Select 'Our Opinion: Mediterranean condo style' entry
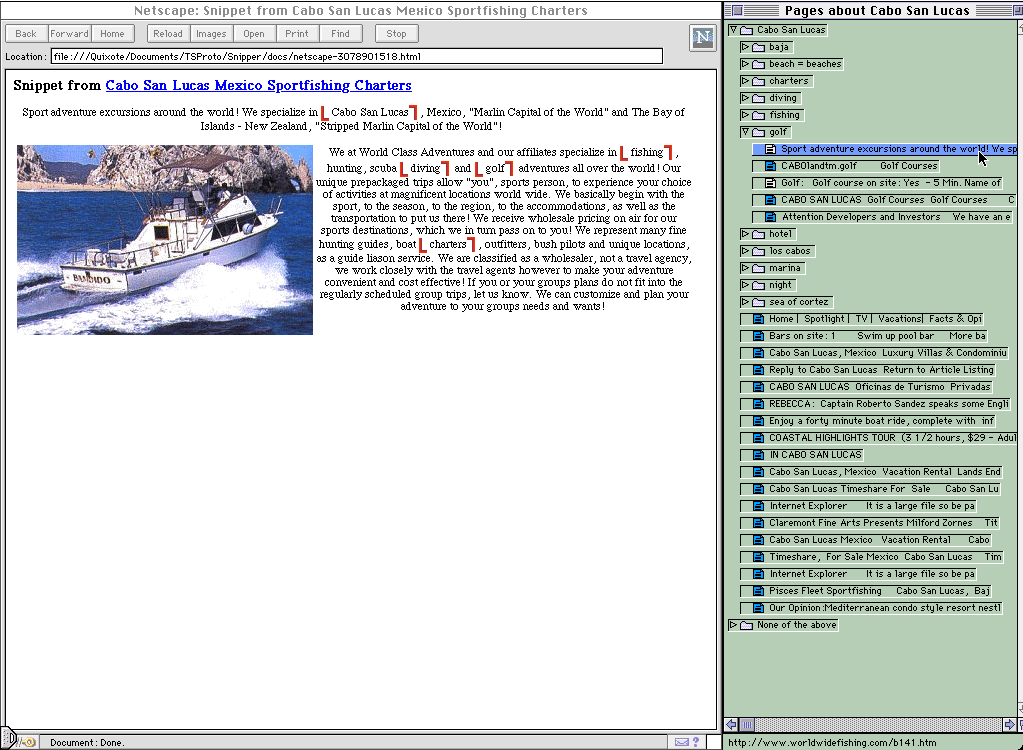 [x=872, y=608]
